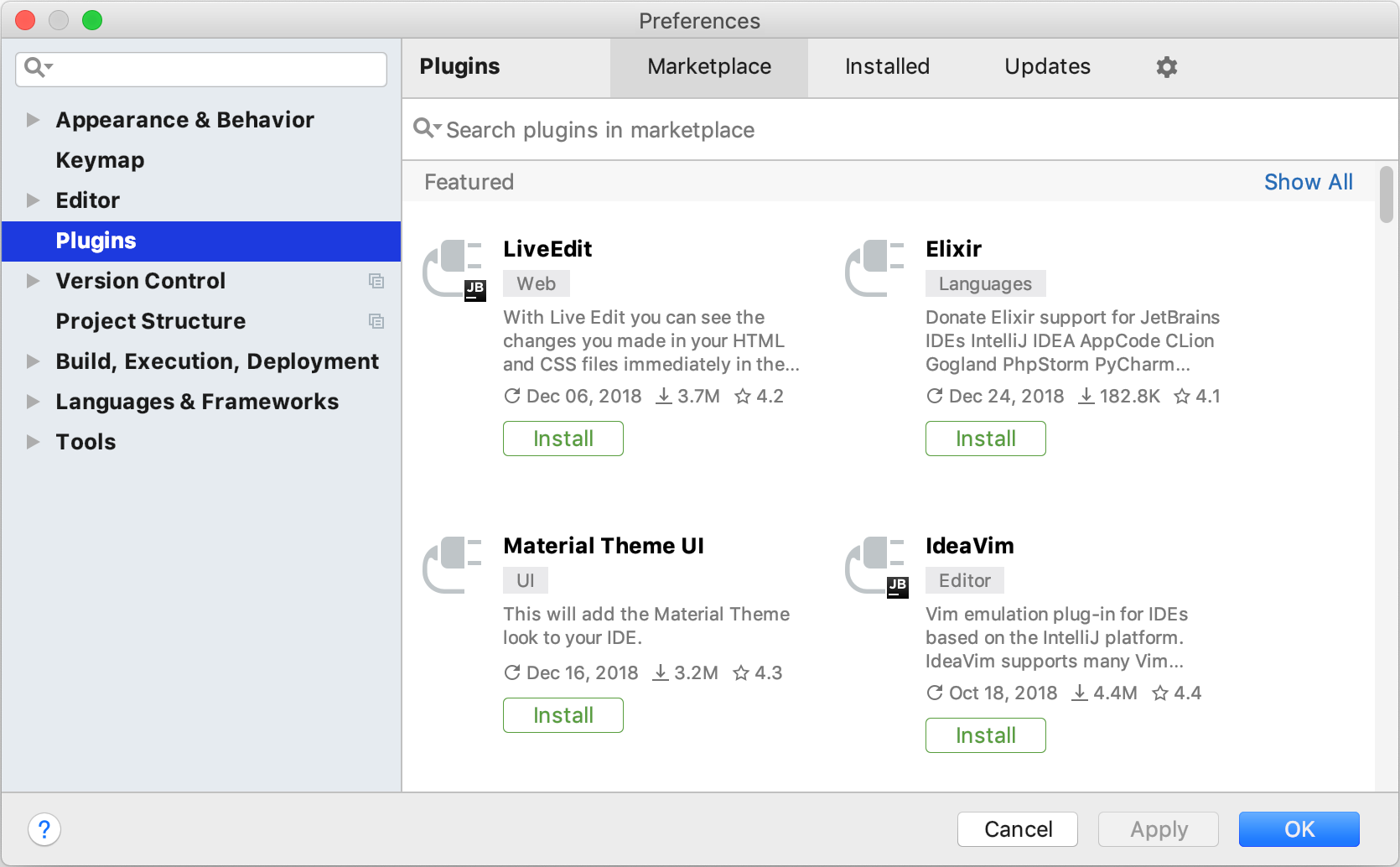The width and height of the screenshot is (1400, 867).
Task: Select Project Structure in settings tree
Action: (201, 321)
